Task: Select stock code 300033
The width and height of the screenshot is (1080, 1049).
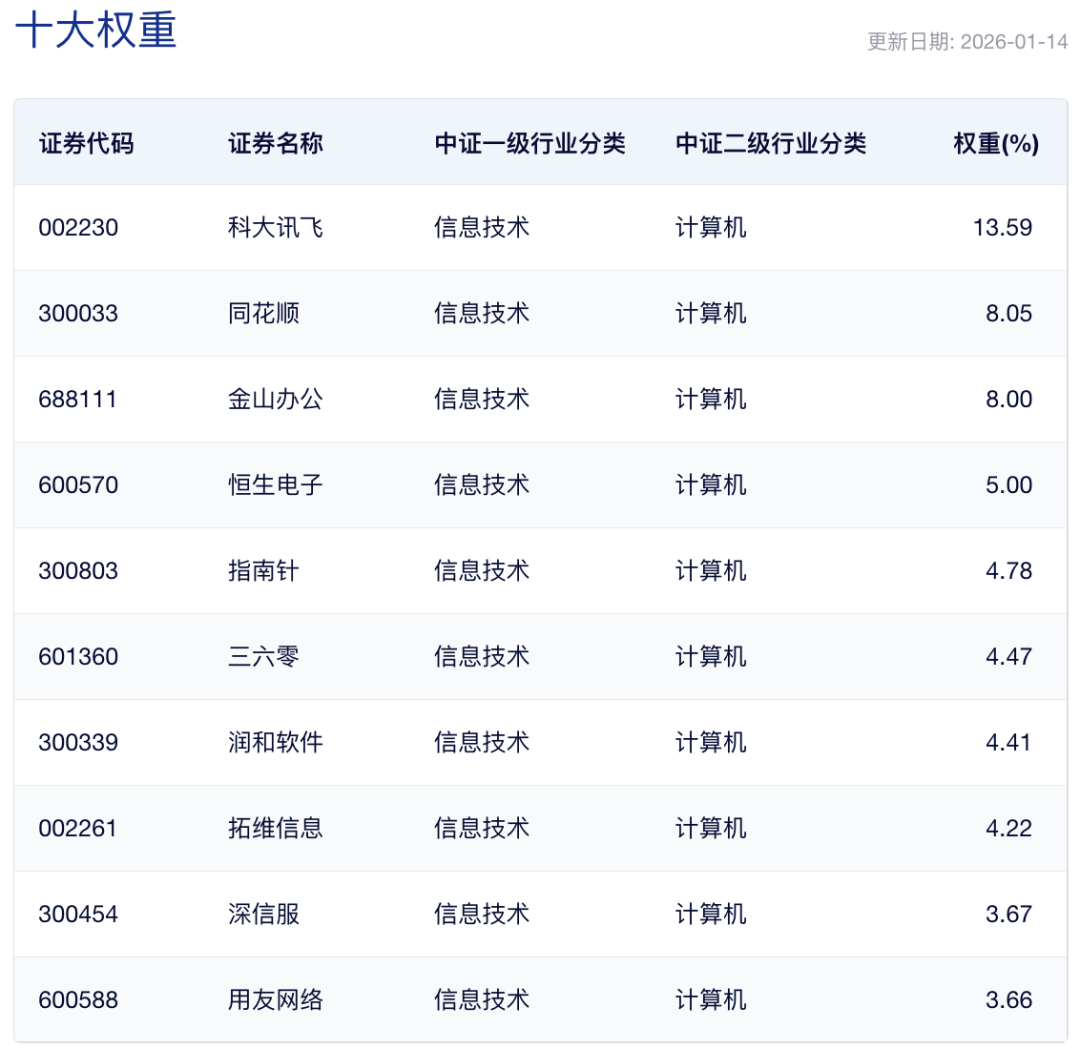Action: click(79, 313)
